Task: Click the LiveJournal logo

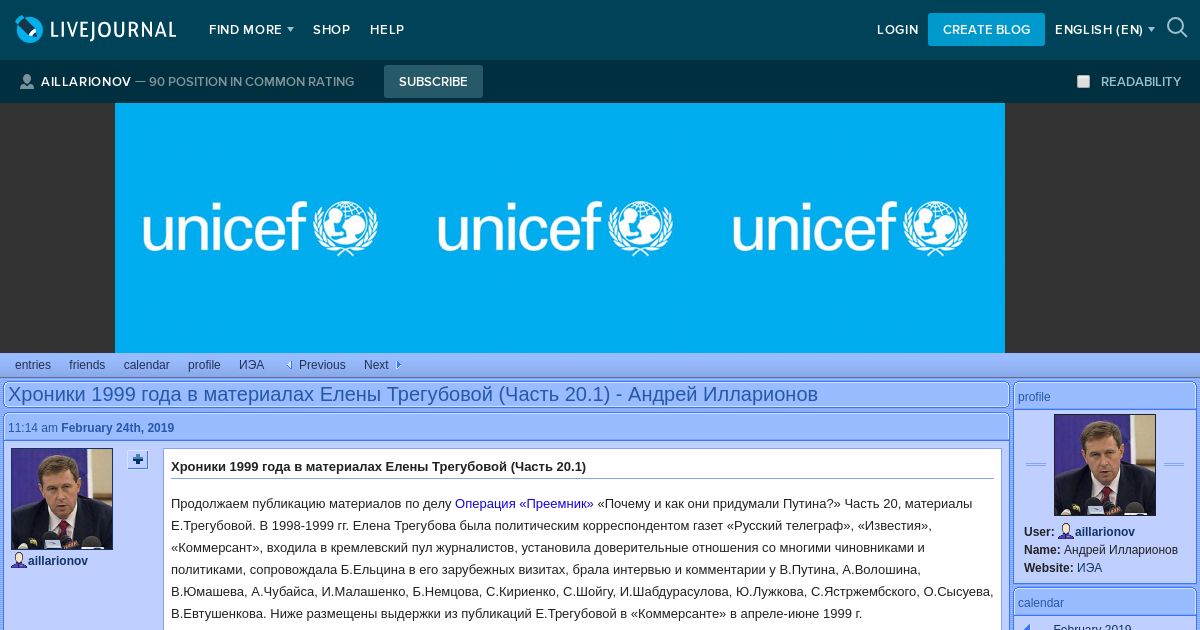Action: point(96,29)
